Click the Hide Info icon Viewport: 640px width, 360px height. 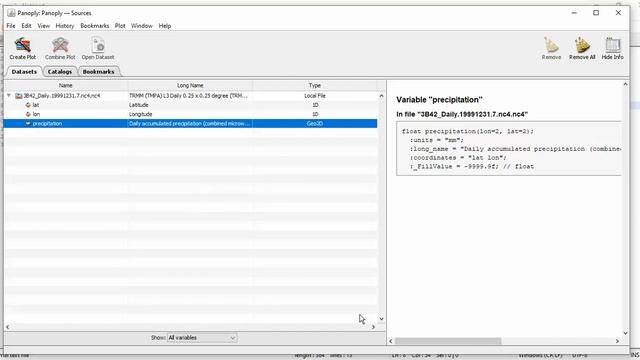613,45
